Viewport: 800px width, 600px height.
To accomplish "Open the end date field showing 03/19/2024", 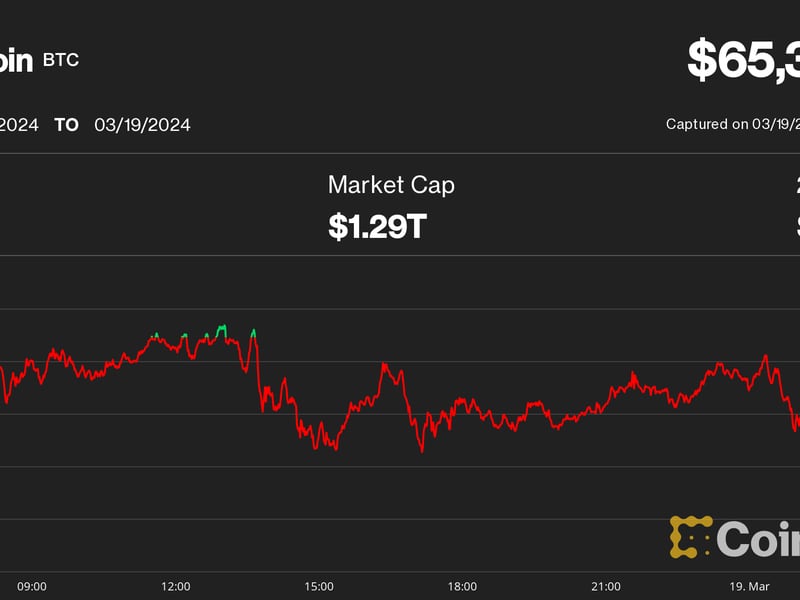I will click(x=141, y=124).
